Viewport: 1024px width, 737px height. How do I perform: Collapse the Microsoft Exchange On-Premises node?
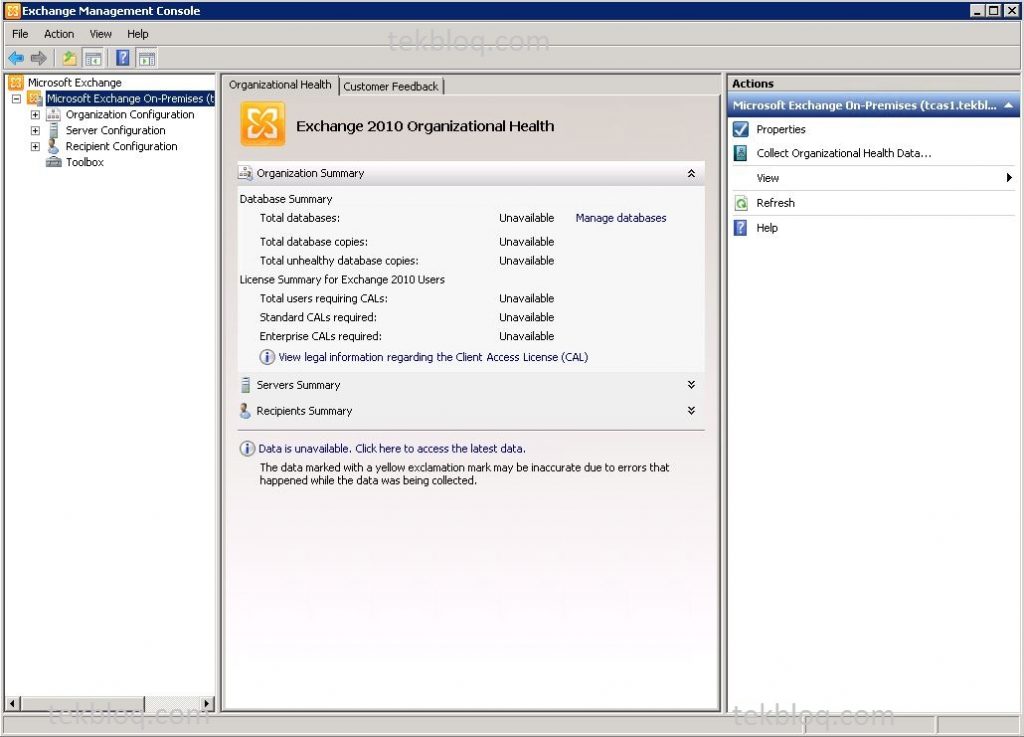17,99
